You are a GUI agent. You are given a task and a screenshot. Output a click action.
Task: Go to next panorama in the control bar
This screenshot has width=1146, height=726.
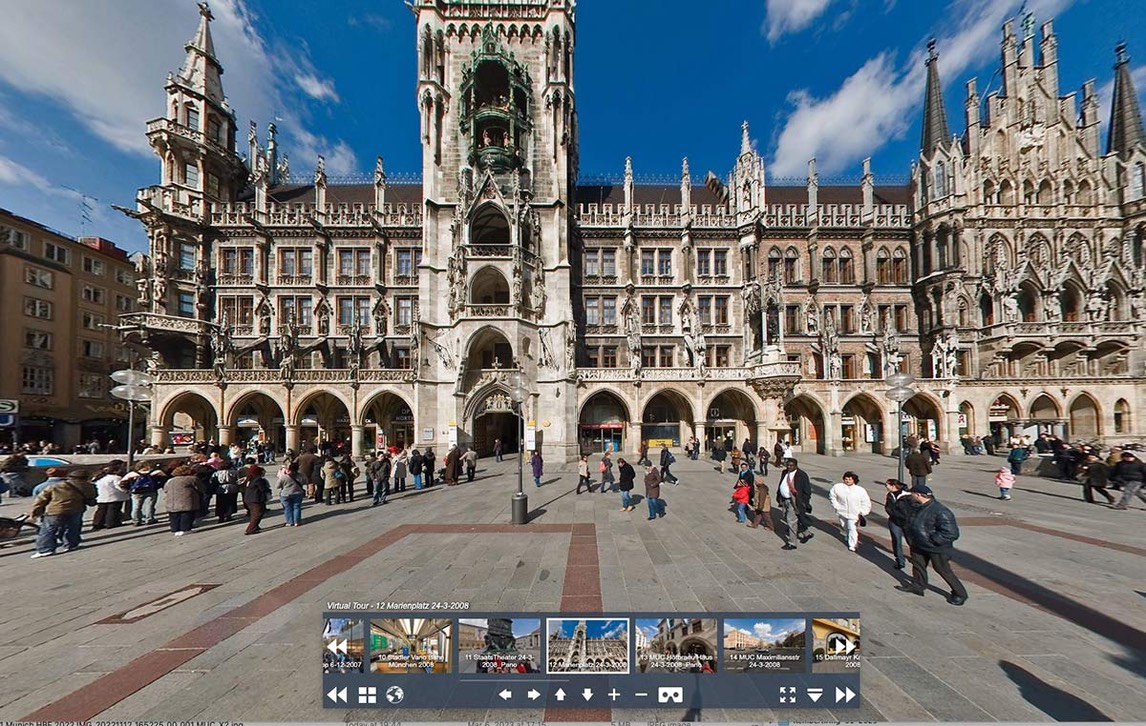845,694
